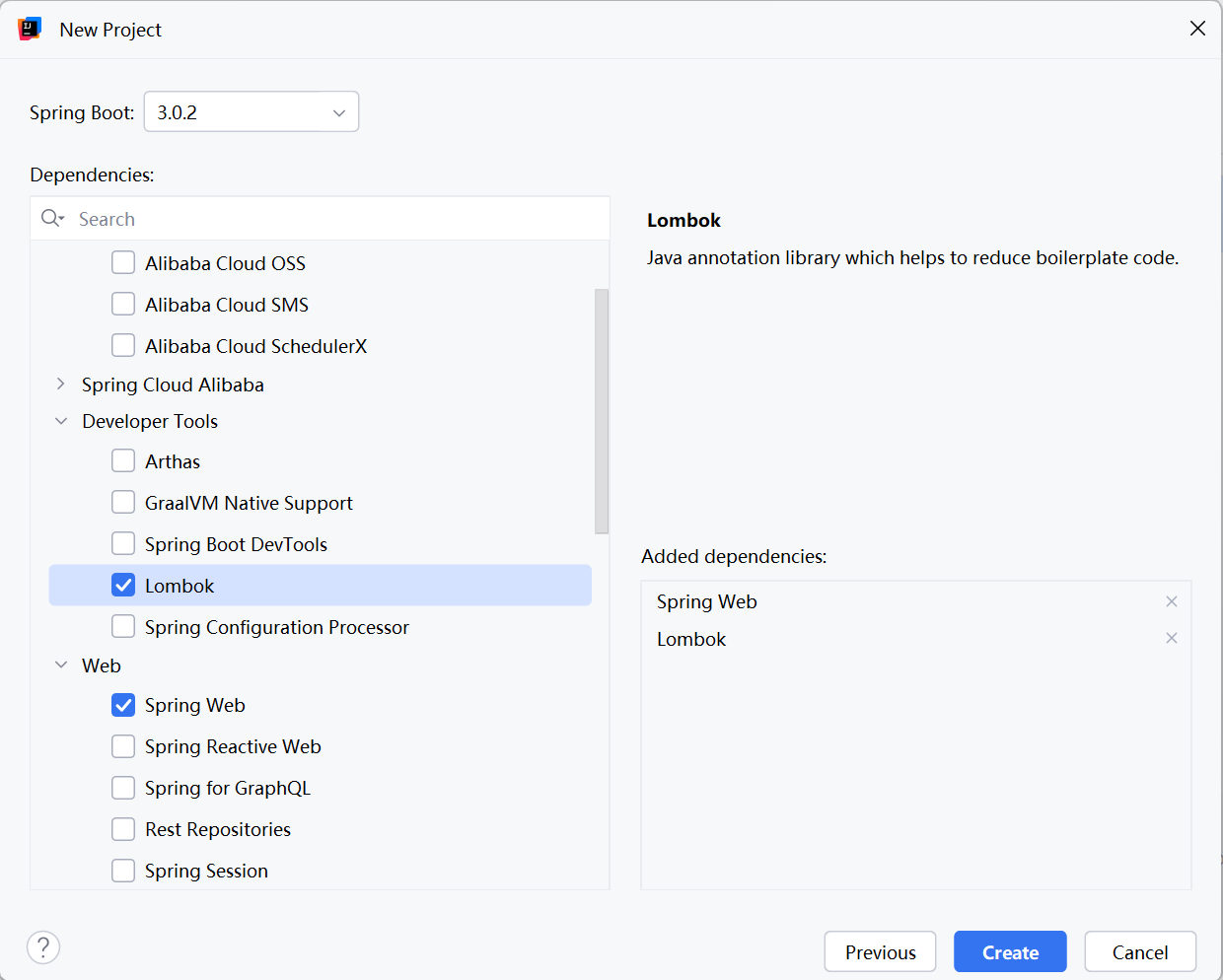Click the GraalVM Native Support label
This screenshot has width=1223, height=980.
tap(249, 503)
